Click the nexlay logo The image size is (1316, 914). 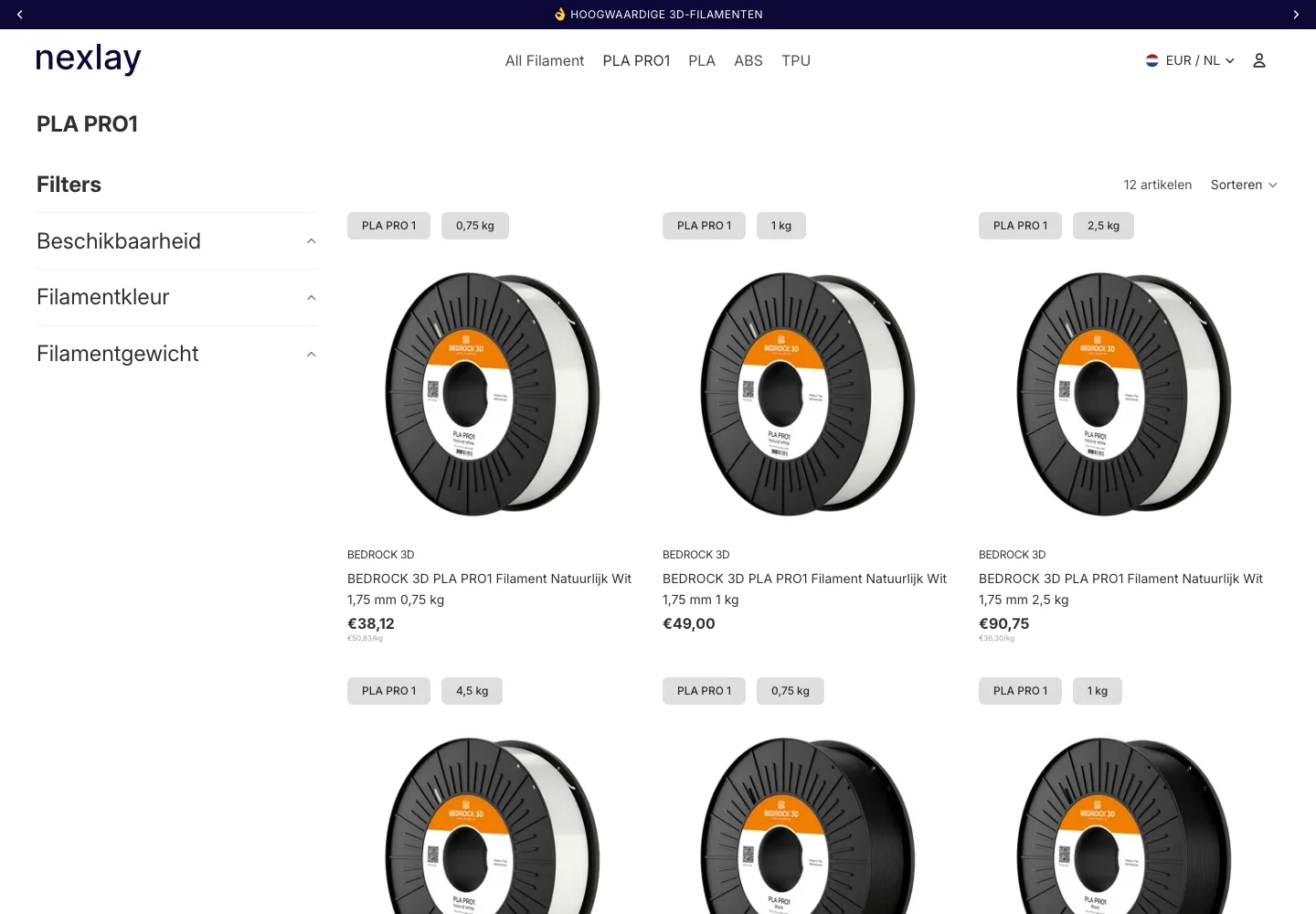tap(89, 59)
